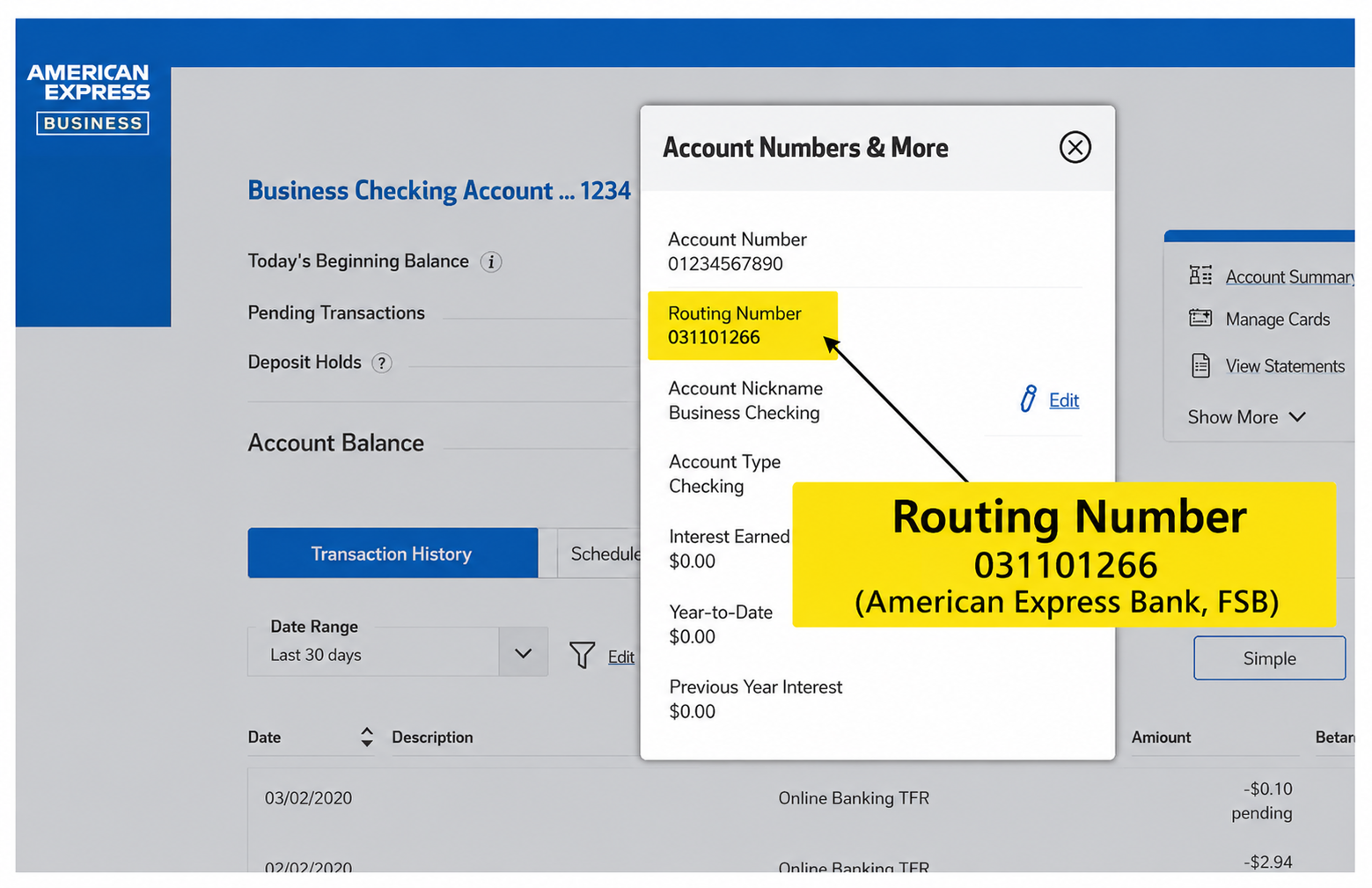The image size is (1372, 888).
Task: Click the Interest Earned $0.00 value
Action: (692, 561)
